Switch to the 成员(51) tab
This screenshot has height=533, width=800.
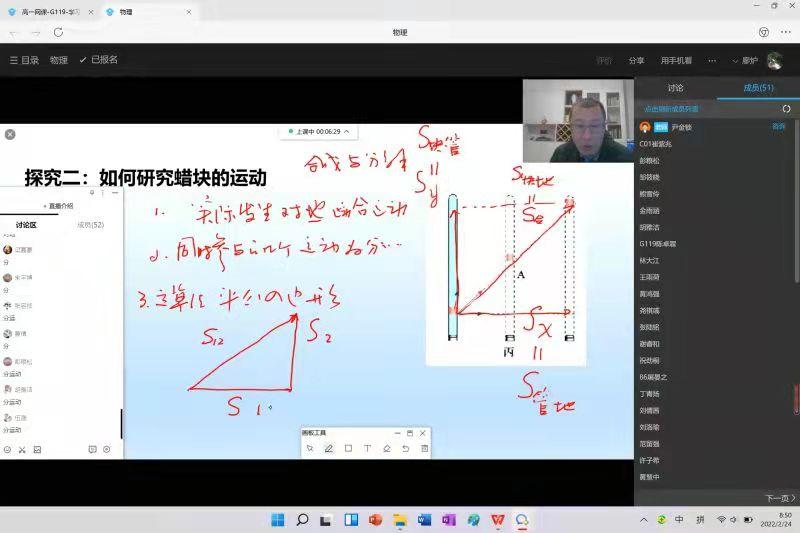coord(758,88)
